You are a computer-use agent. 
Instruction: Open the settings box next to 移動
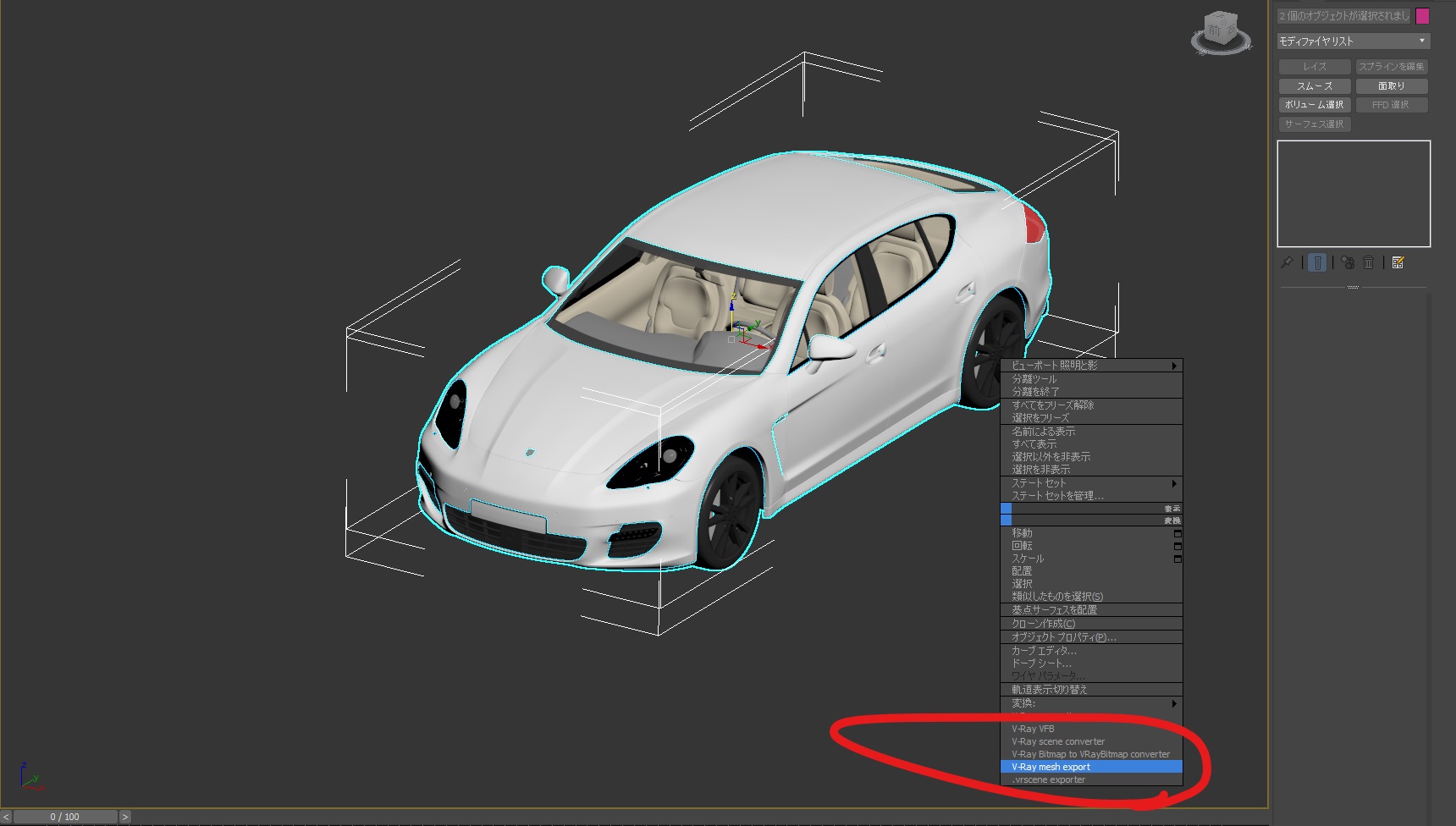pyautogui.click(x=1177, y=534)
